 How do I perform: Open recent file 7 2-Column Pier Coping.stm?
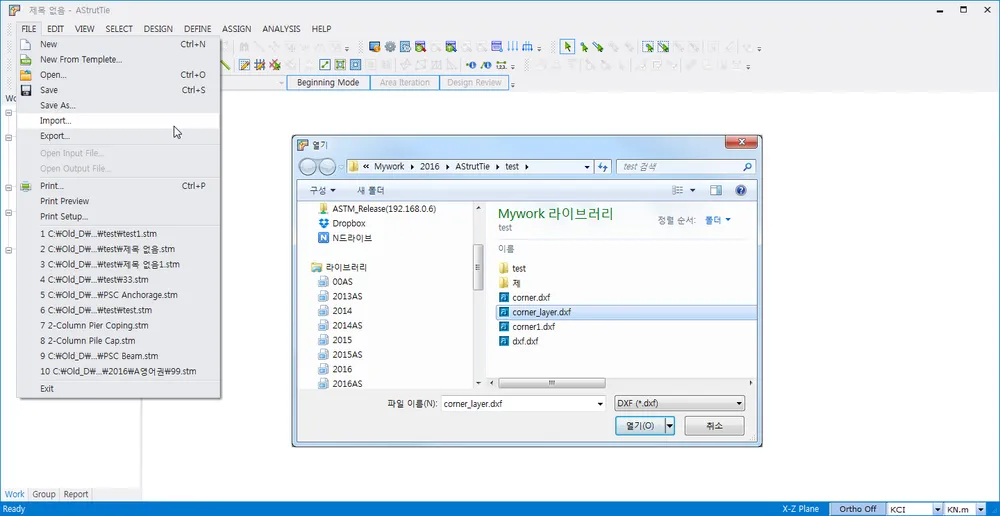pyautogui.click(x=119, y=325)
